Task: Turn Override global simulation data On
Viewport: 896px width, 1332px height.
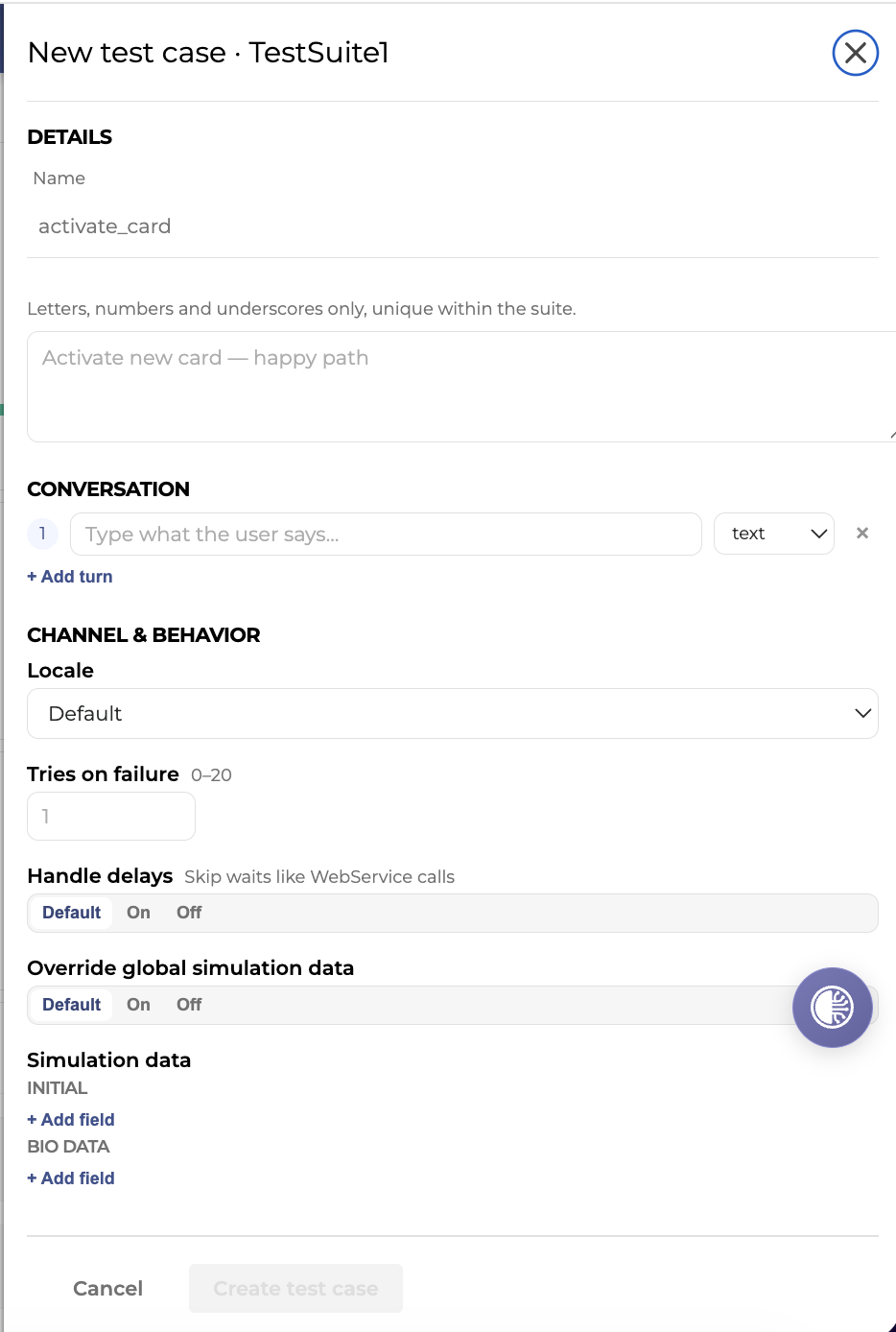Action: [138, 1005]
